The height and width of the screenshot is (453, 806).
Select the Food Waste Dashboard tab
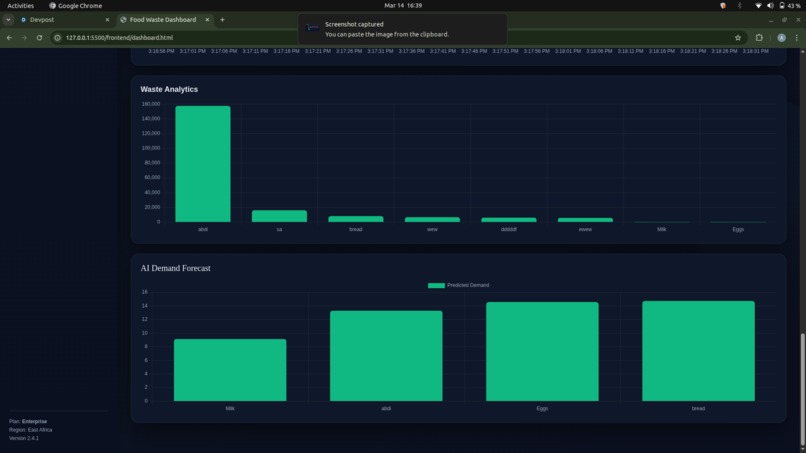(x=163, y=20)
